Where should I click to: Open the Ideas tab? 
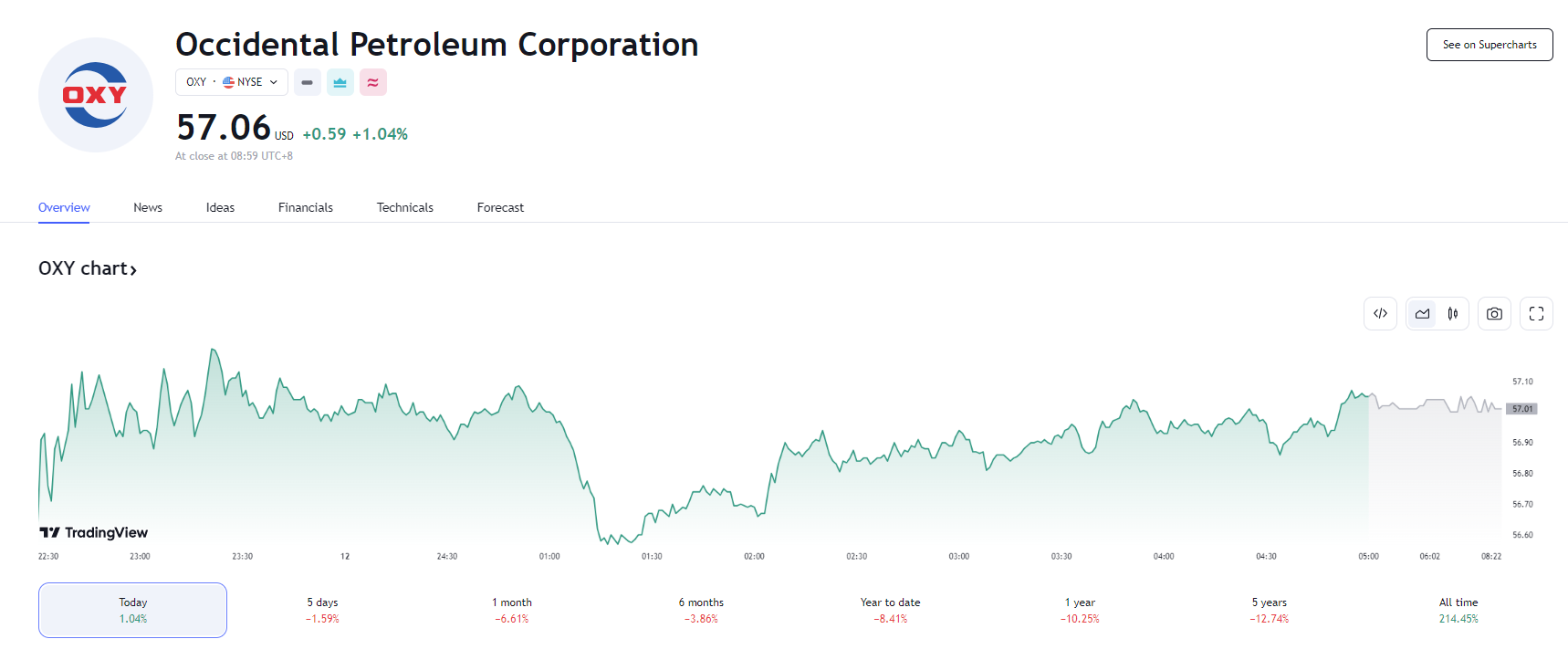pyautogui.click(x=220, y=207)
